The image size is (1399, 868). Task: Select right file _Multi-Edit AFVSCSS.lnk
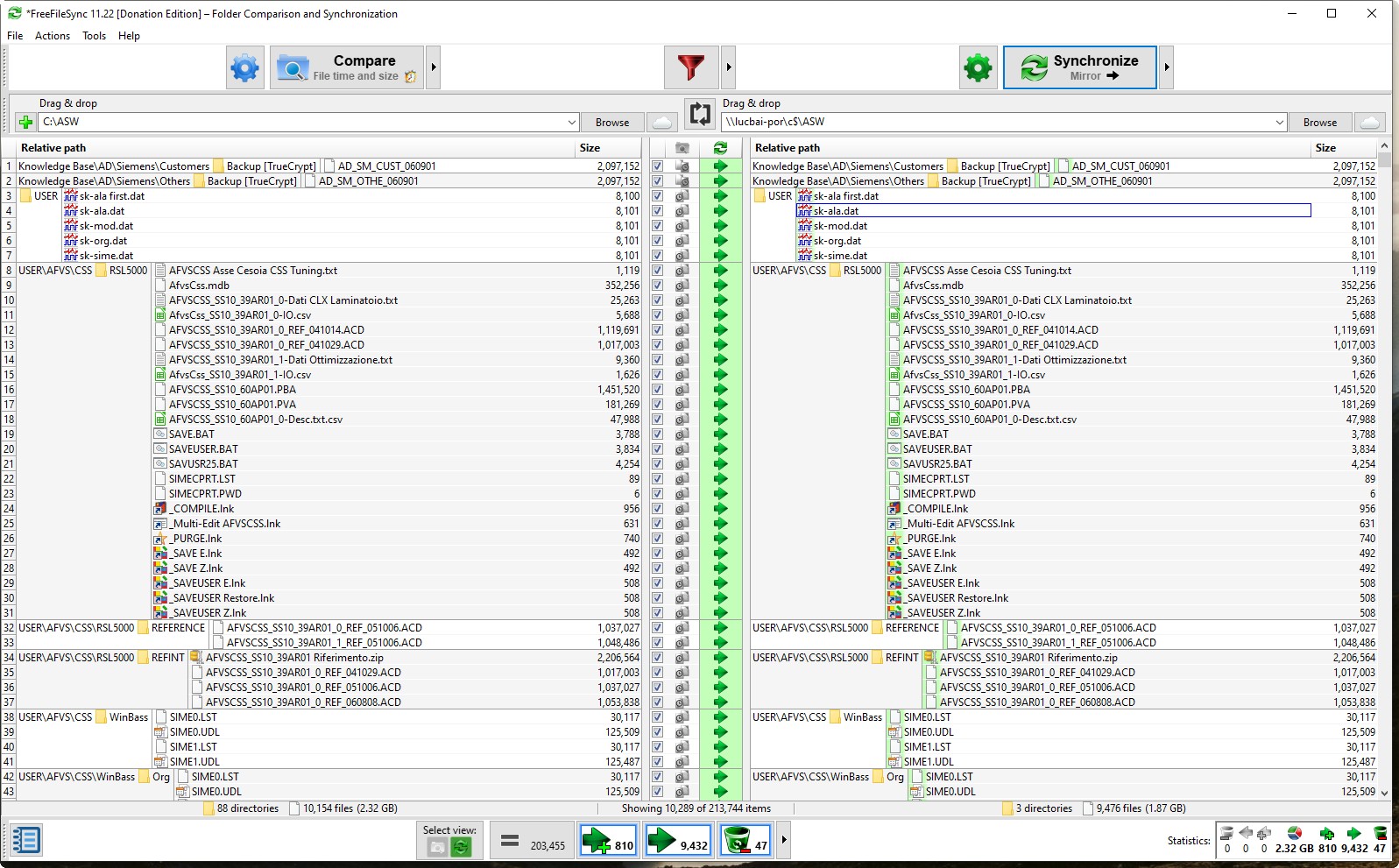pos(959,524)
